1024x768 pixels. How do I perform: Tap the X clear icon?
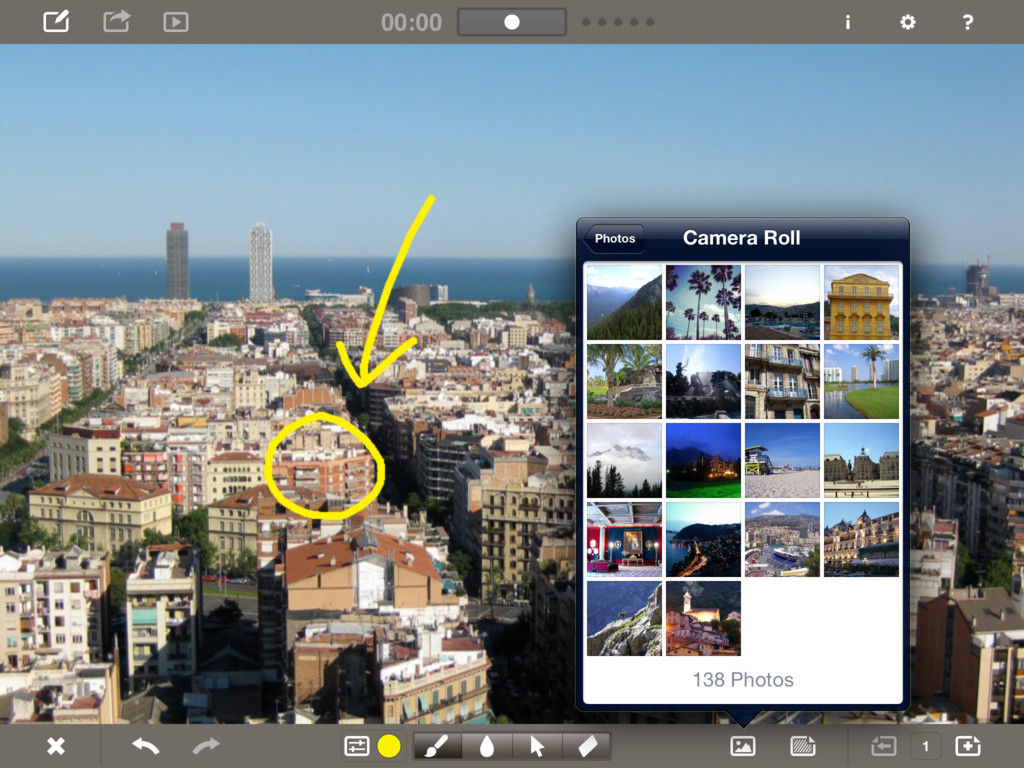[x=56, y=746]
